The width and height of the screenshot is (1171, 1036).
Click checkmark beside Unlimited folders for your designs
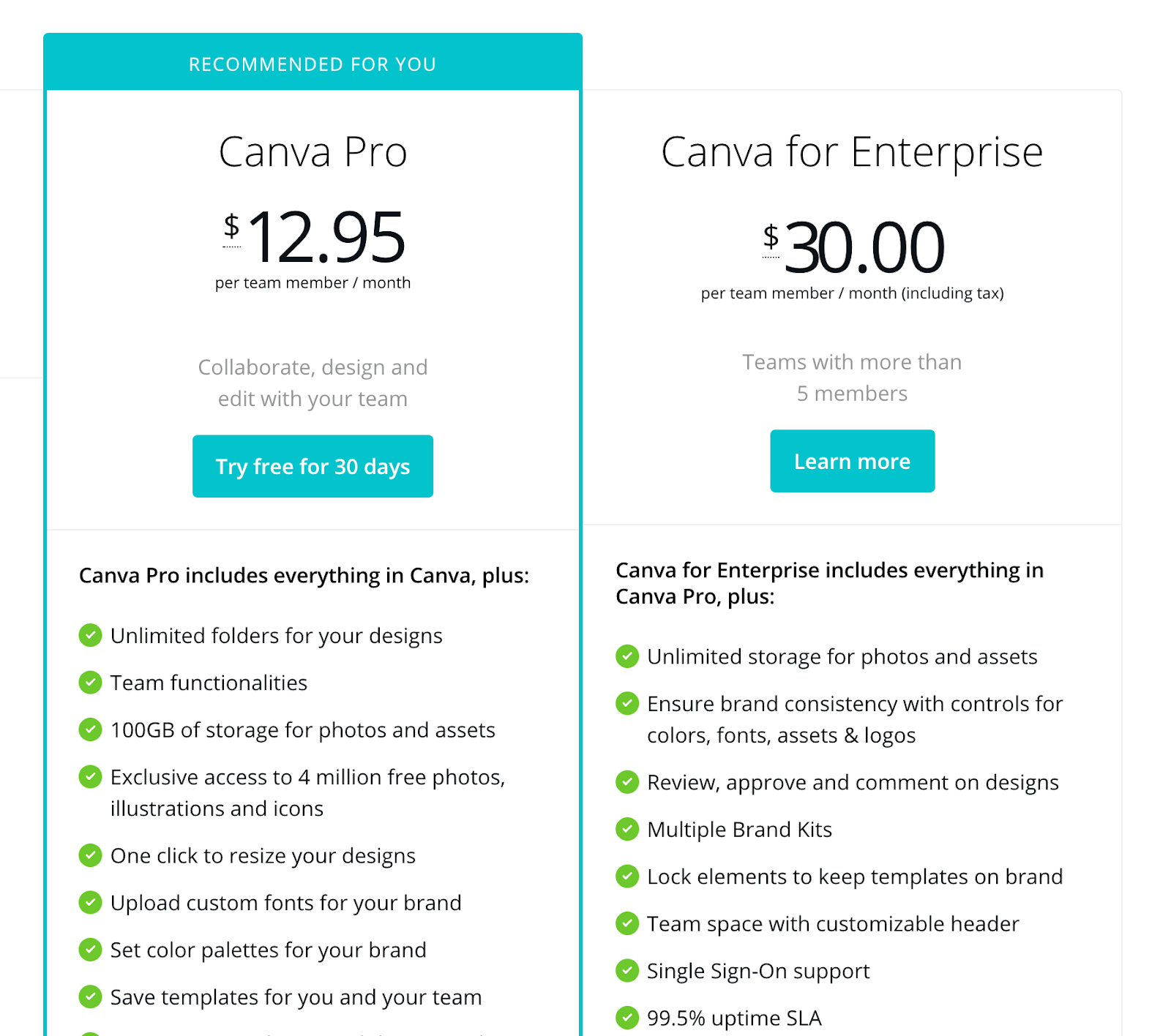coord(90,635)
